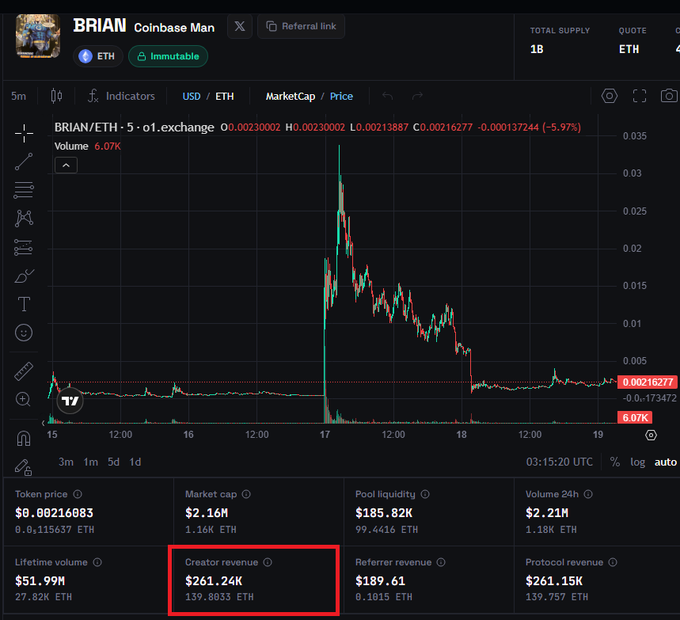Set chart range to 1m
This screenshot has height=620, width=680.
[x=91, y=462]
